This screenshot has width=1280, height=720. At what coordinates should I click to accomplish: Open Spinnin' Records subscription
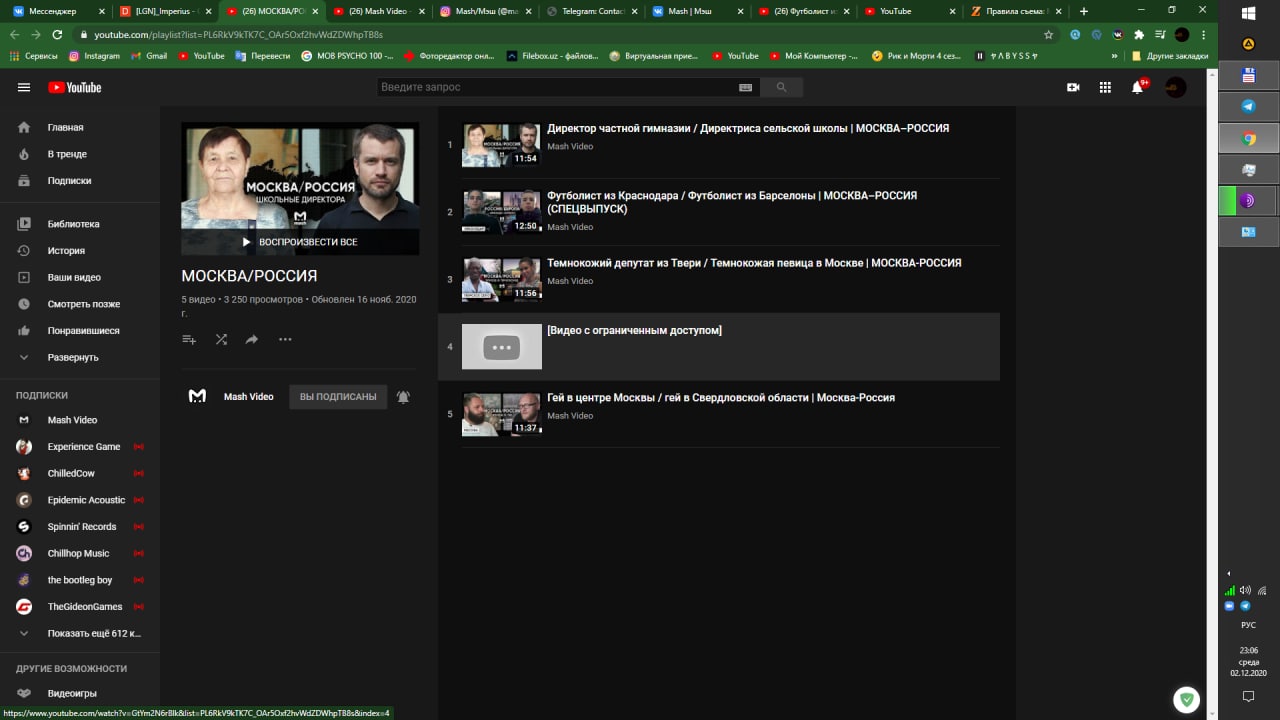(x=80, y=527)
